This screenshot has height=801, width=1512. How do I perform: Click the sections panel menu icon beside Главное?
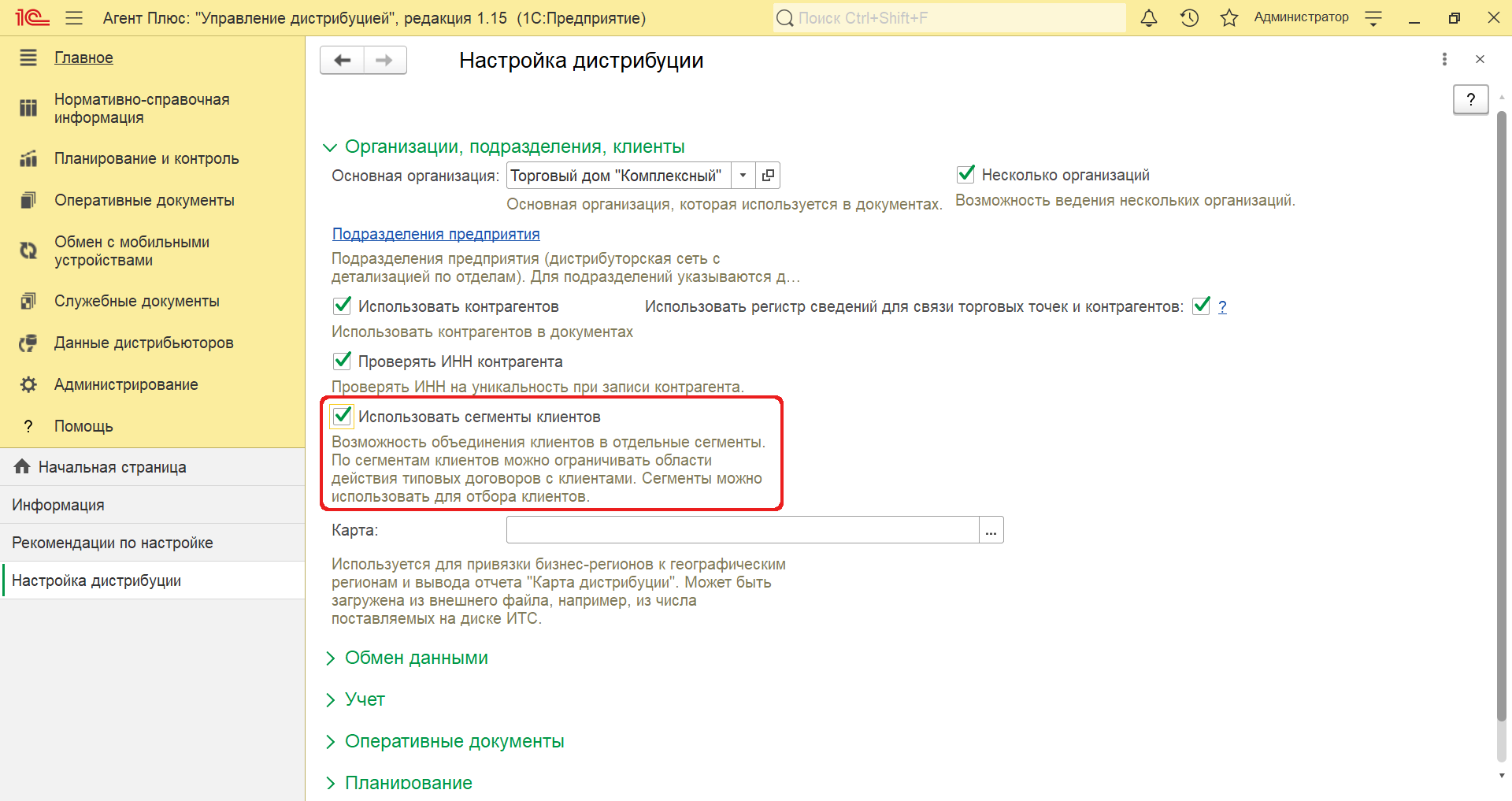click(28, 57)
